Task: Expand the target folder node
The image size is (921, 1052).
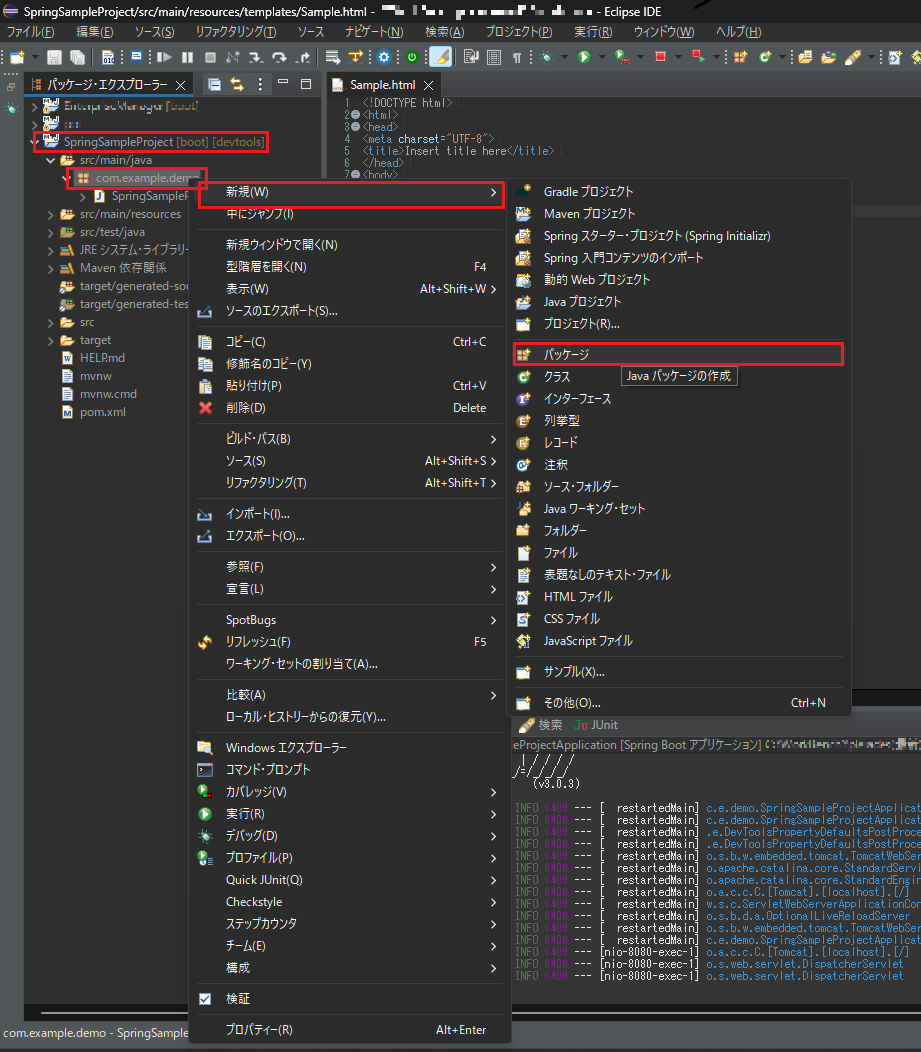Action: 50,341
